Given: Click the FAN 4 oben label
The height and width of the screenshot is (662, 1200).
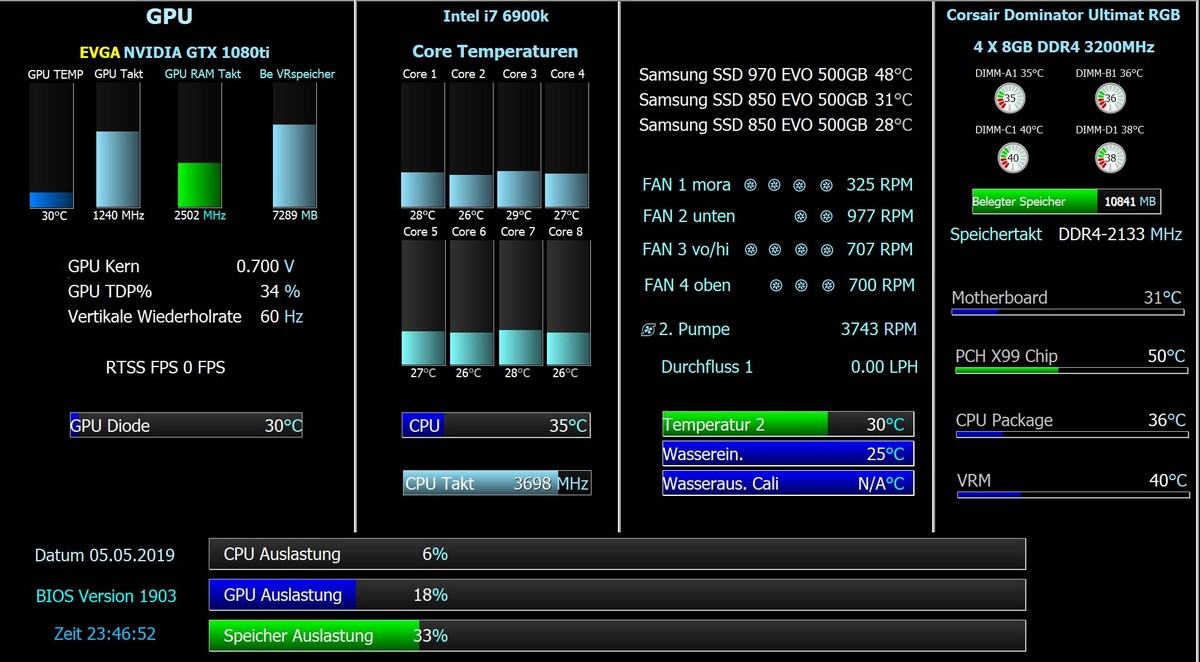Looking at the screenshot, I should (687, 285).
